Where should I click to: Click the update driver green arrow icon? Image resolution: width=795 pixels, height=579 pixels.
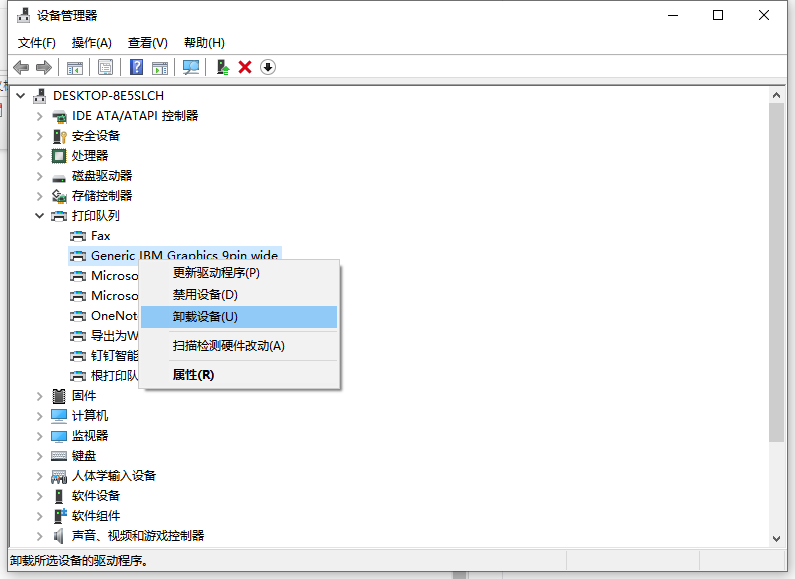click(x=223, y=67)
